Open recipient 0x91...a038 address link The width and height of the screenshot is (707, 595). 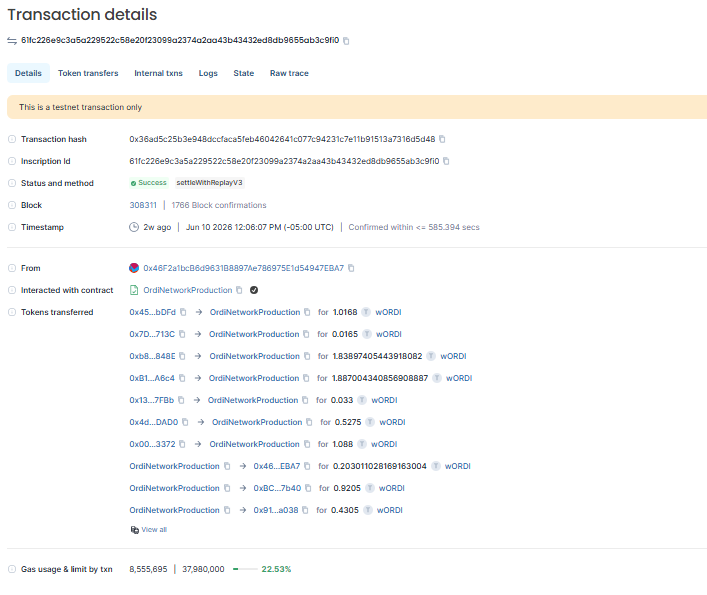coord(275,510)
